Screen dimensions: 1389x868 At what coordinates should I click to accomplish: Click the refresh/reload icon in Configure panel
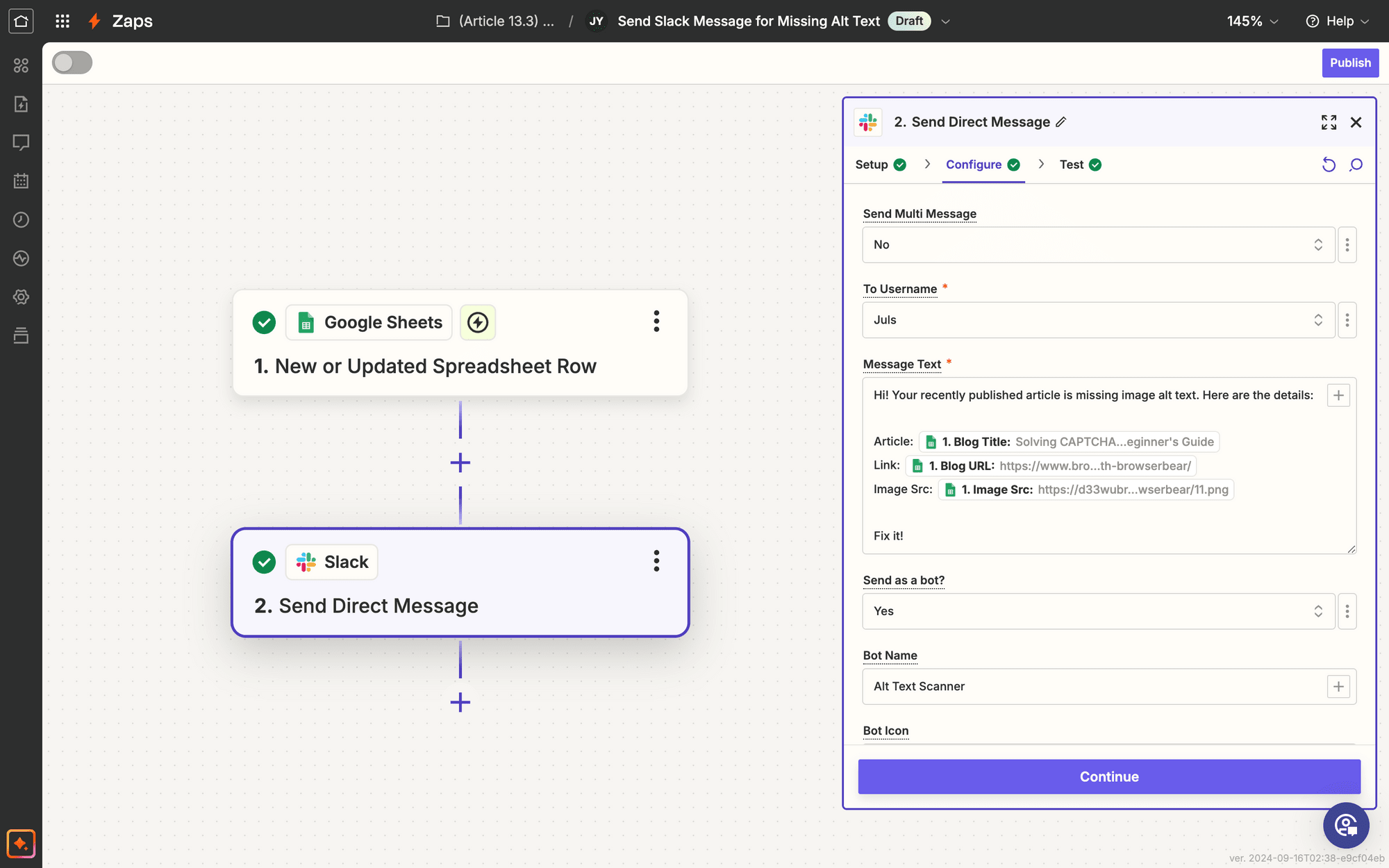click(x=1329, y=164)
